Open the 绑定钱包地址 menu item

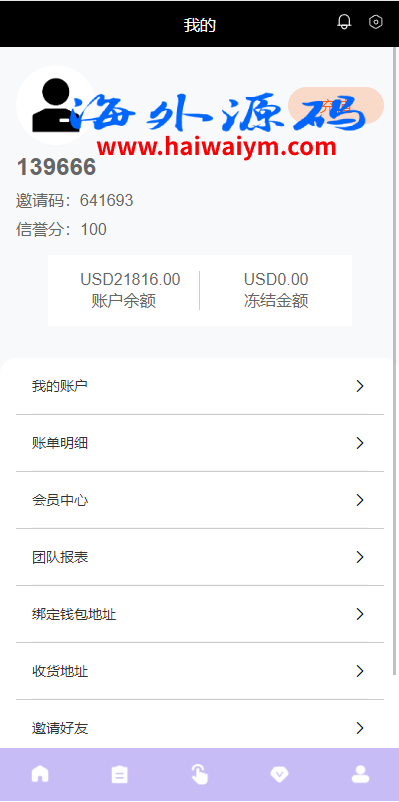(200, 614)
